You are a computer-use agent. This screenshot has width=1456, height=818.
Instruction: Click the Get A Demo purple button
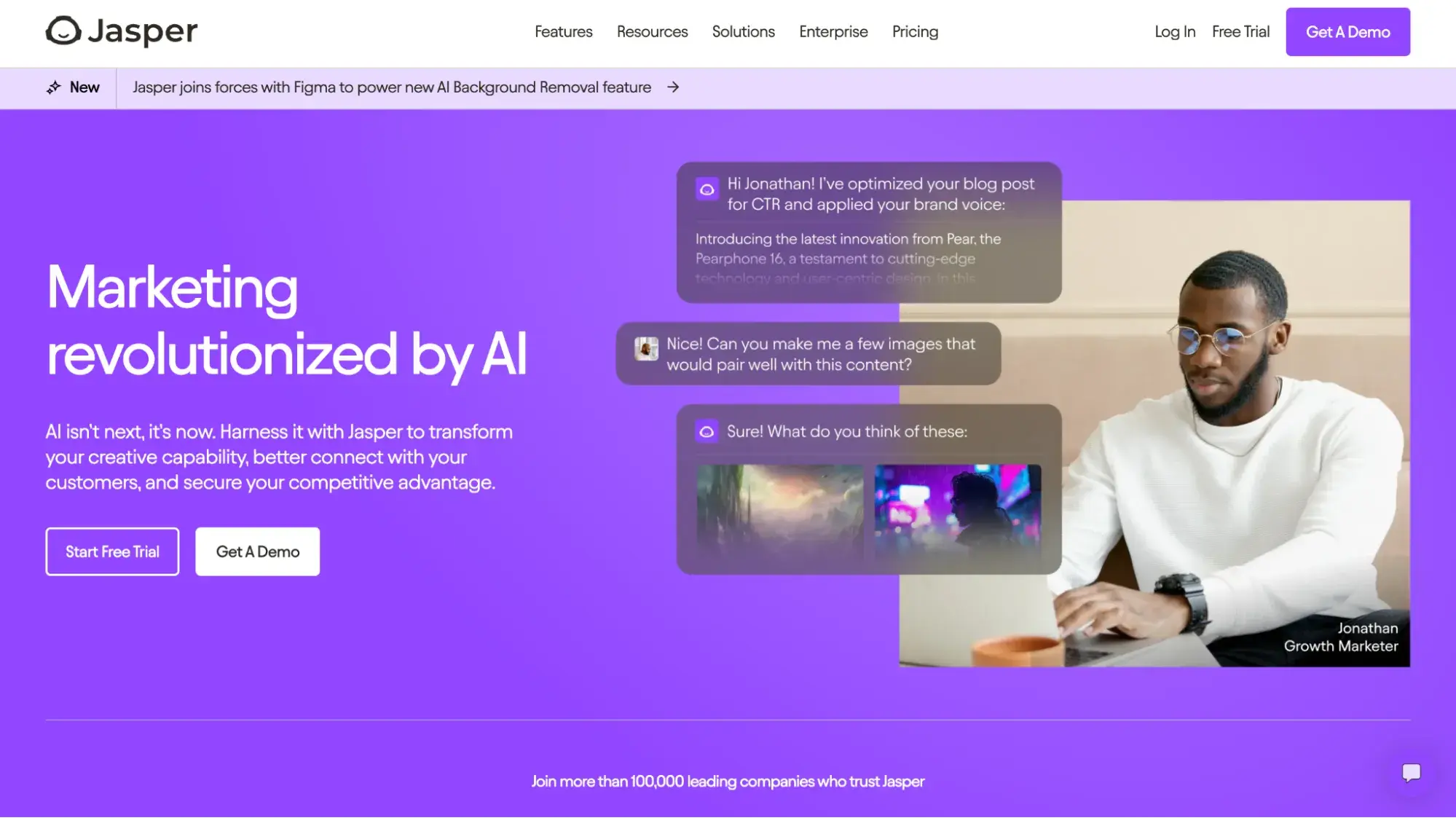coord(1348,31)
